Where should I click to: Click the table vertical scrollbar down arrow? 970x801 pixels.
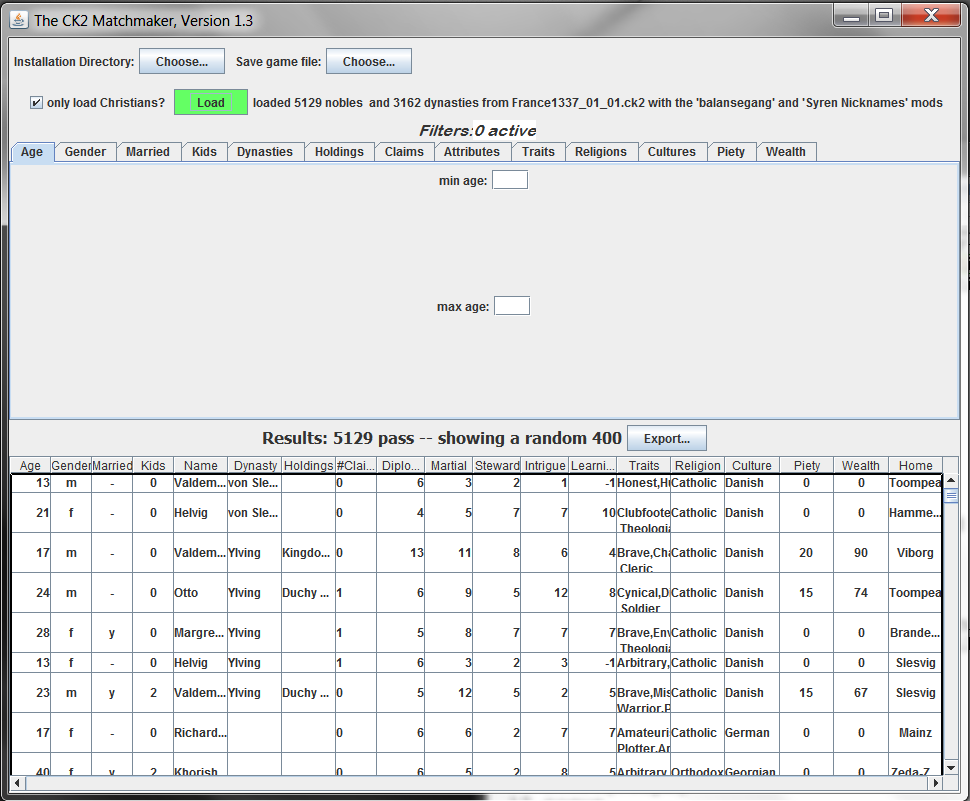click(951, 768)
